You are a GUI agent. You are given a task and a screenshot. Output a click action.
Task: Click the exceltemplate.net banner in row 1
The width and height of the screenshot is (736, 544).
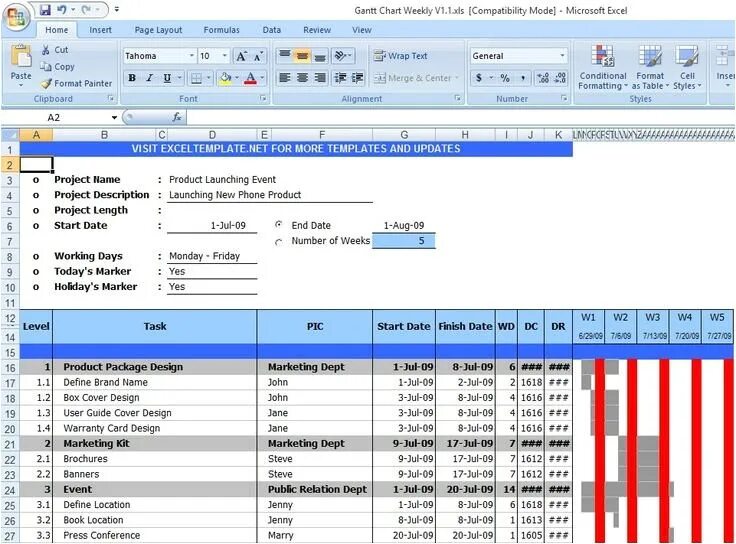click(x=296, y=149)
